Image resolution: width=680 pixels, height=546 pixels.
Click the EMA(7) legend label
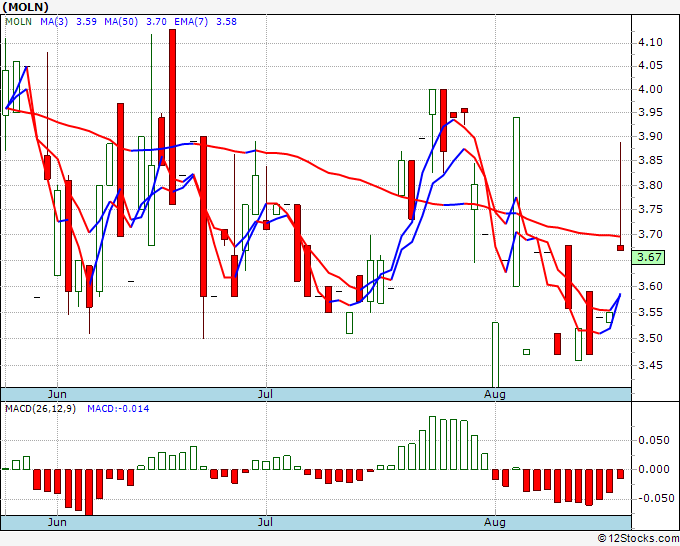click(x=191, y=22)
